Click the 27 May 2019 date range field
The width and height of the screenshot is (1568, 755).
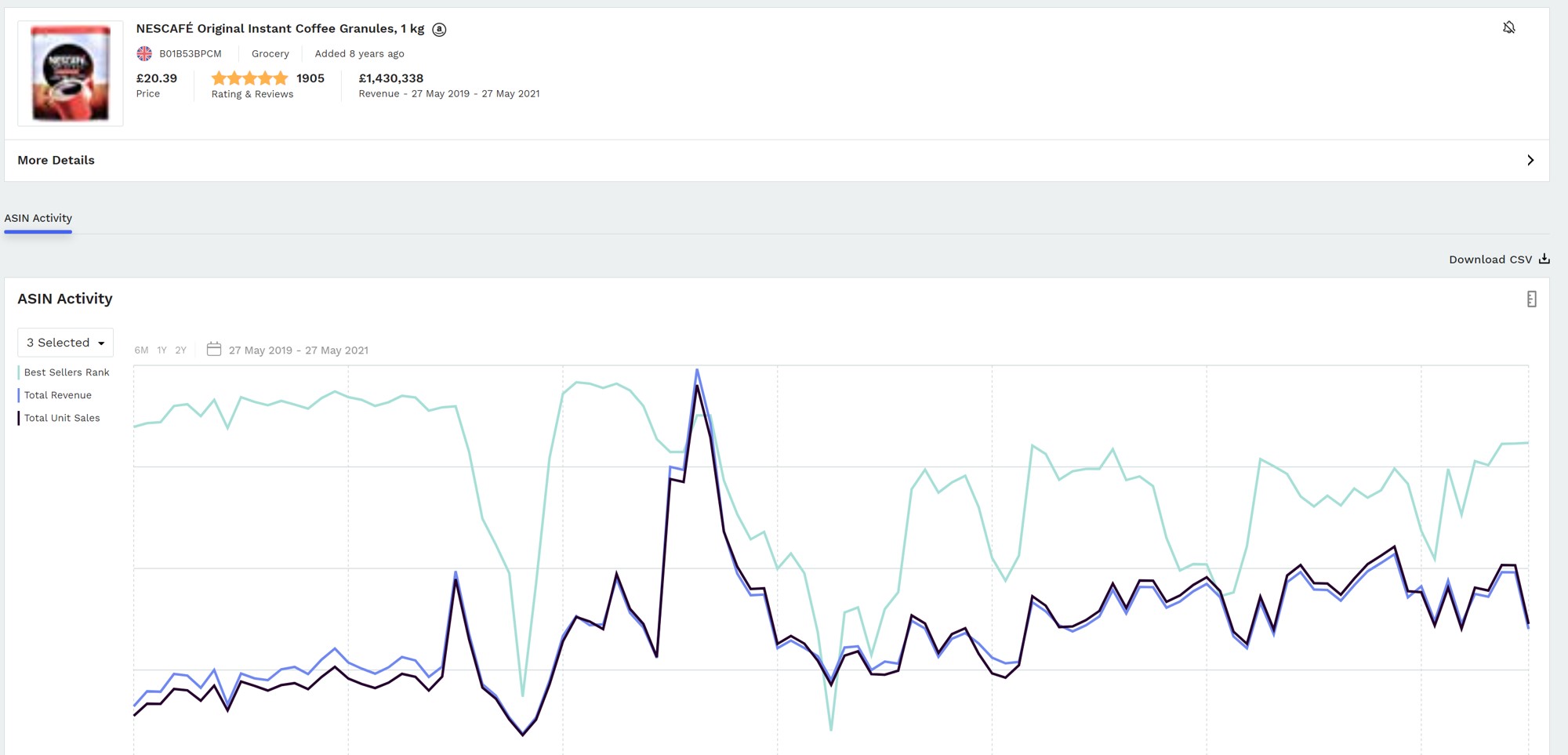click(298, 350)
